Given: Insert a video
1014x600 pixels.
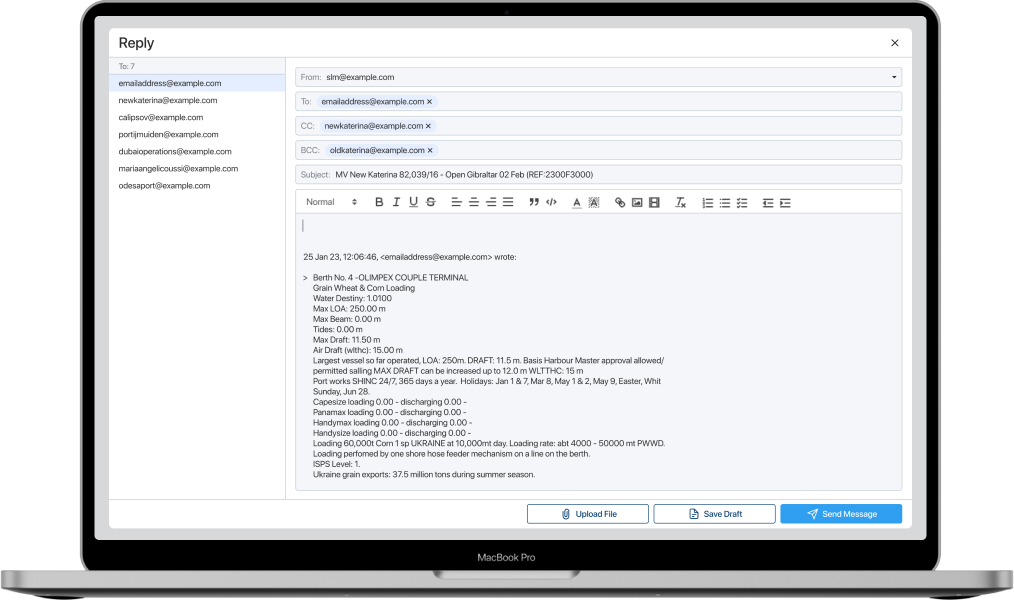Looking at the screenshot, I should pyautogui.click(x=654, y=202).
